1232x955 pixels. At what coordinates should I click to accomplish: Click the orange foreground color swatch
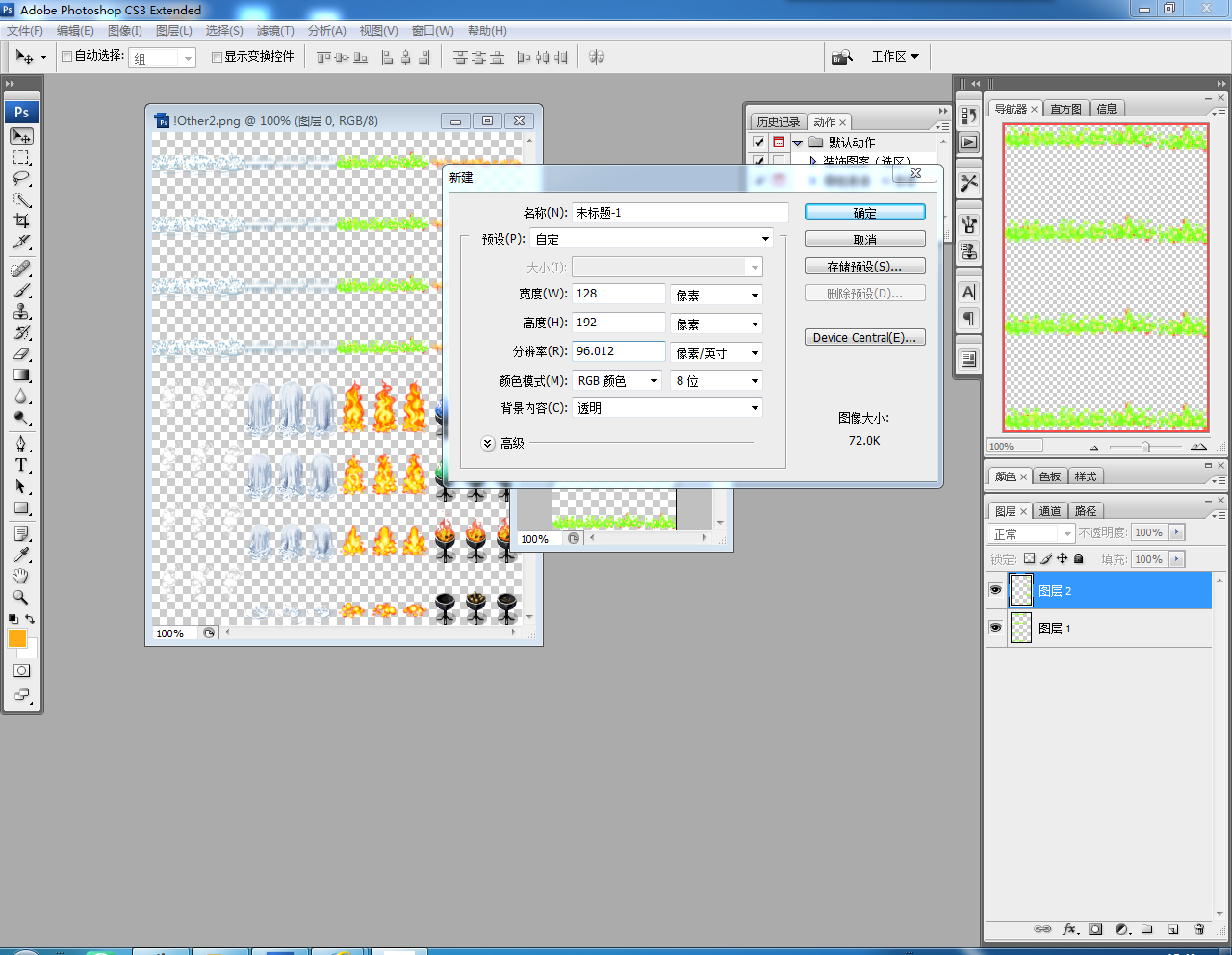[16, 637]
